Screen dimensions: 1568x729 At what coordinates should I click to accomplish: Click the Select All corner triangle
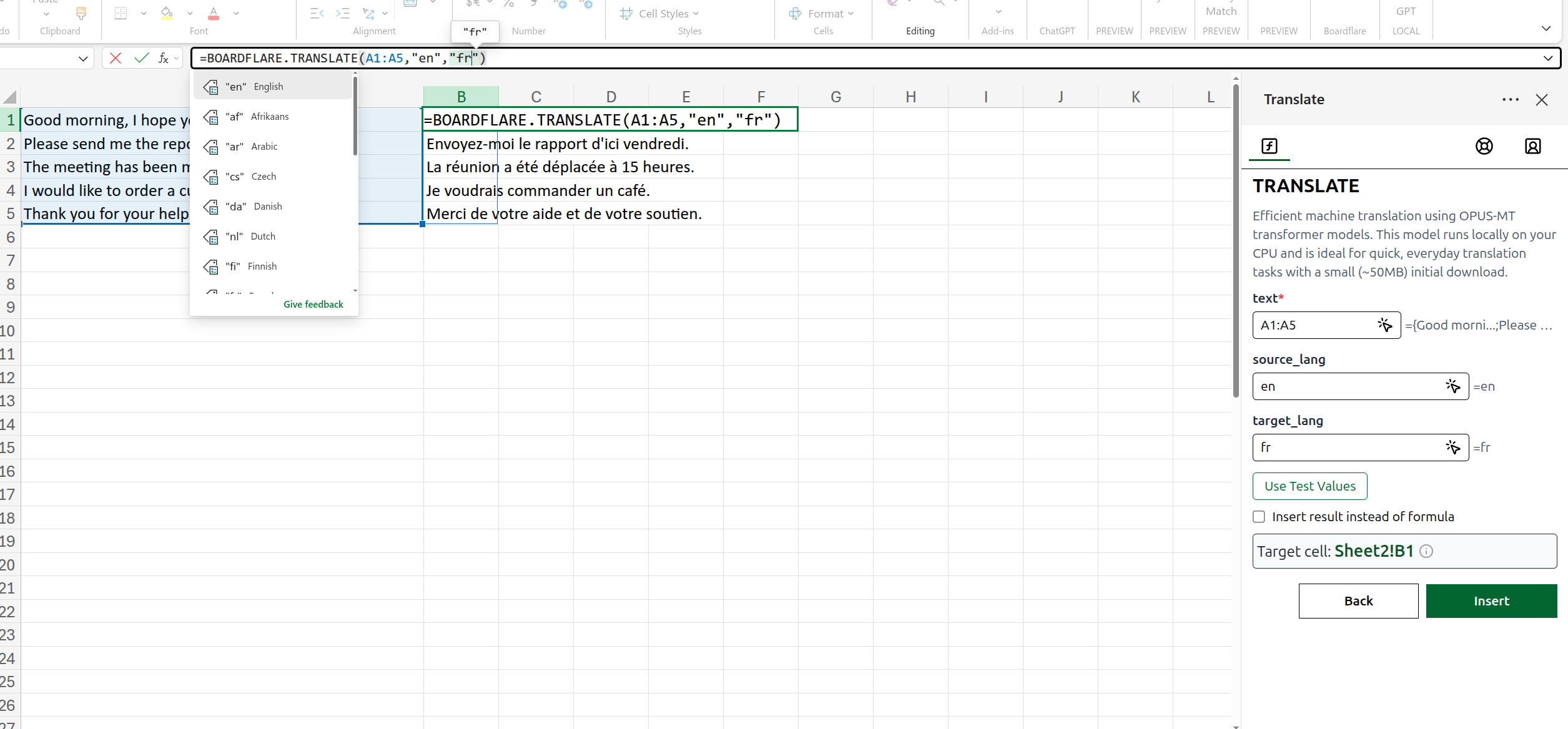pyautogui.click(x=10, y=97)
